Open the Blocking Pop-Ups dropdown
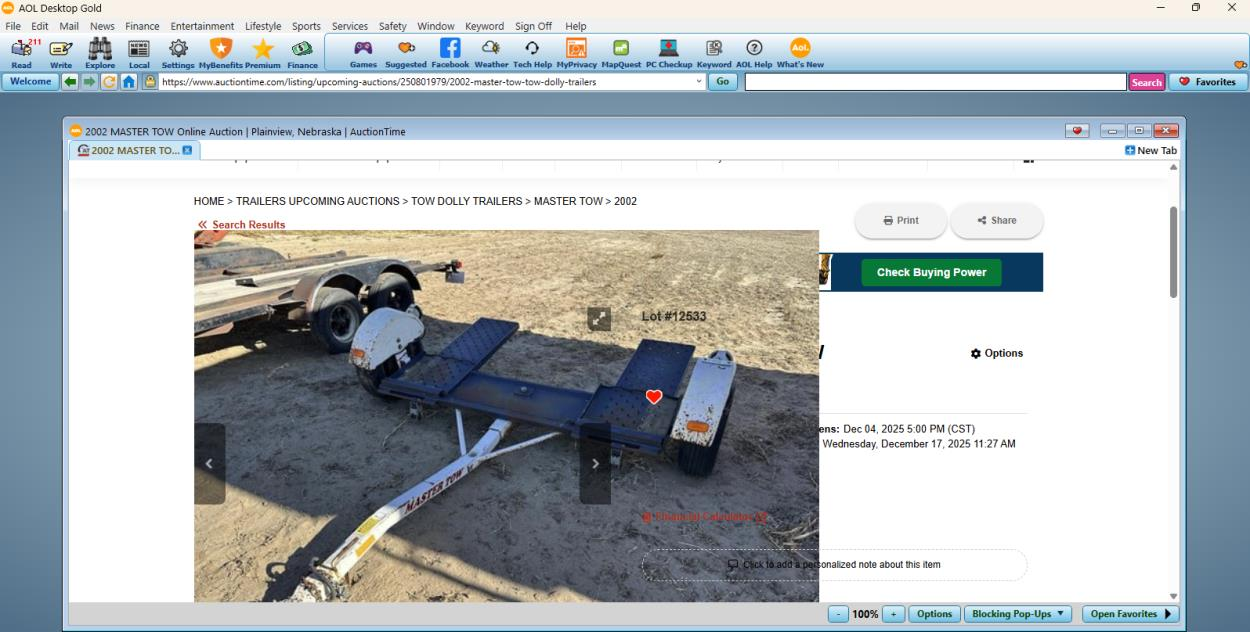1250x632 pixels. 1018,614
